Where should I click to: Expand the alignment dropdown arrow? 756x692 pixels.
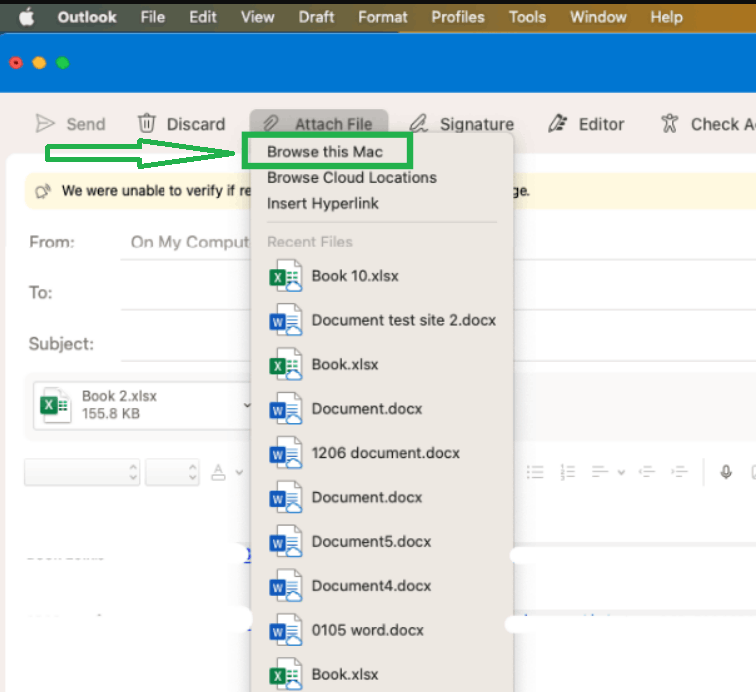621,473
